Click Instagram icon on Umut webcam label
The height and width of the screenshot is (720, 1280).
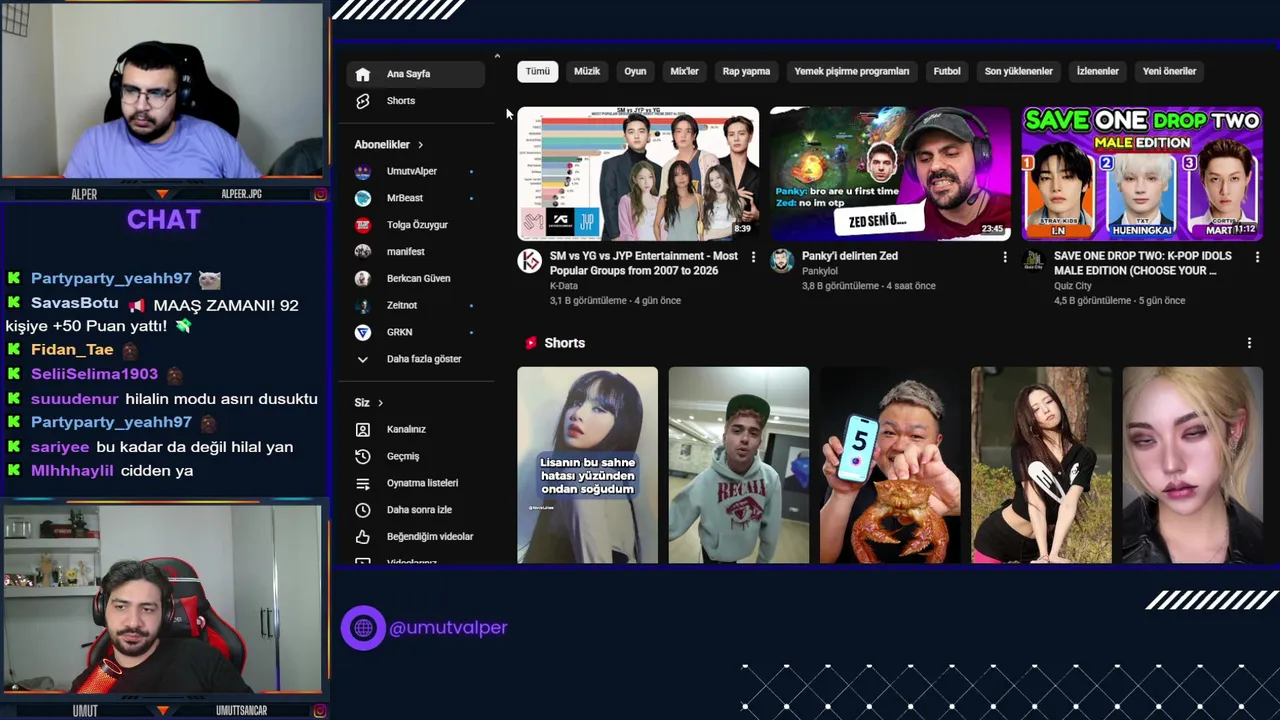coord(320,711)
